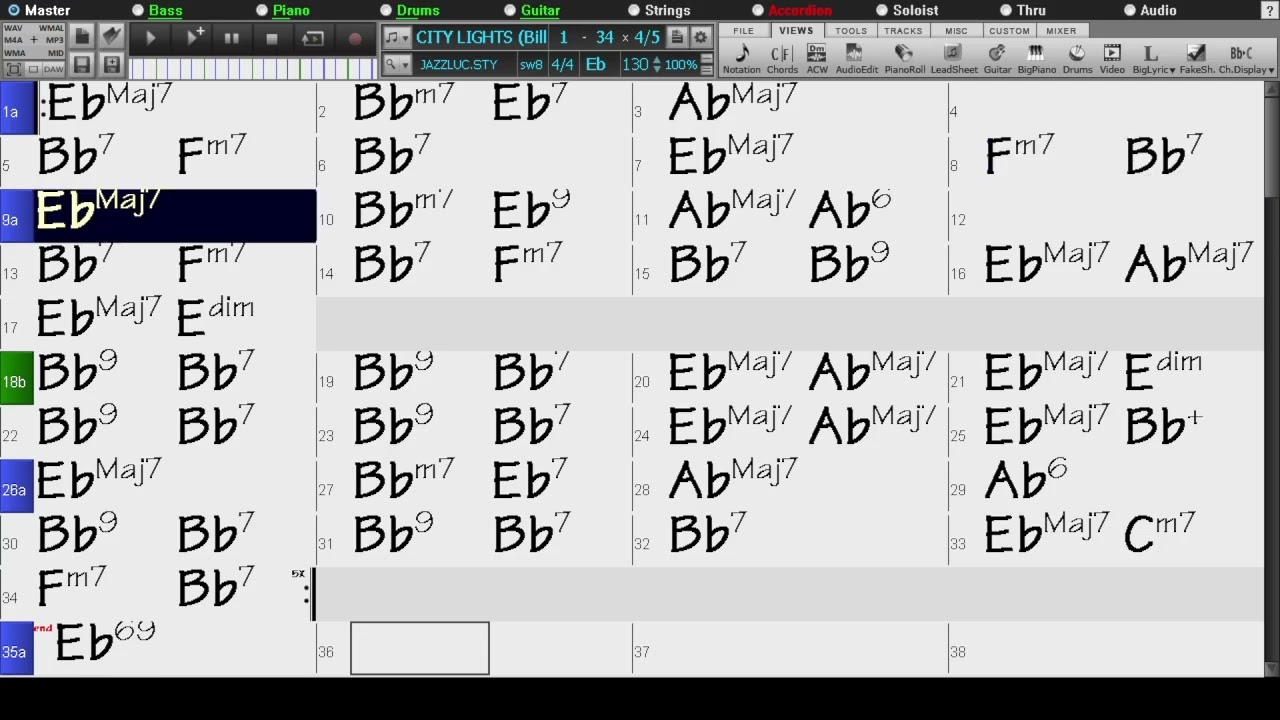Click the Save As disk-plus icon
The image size is (1280, 720).
click(x=112, y=66)
